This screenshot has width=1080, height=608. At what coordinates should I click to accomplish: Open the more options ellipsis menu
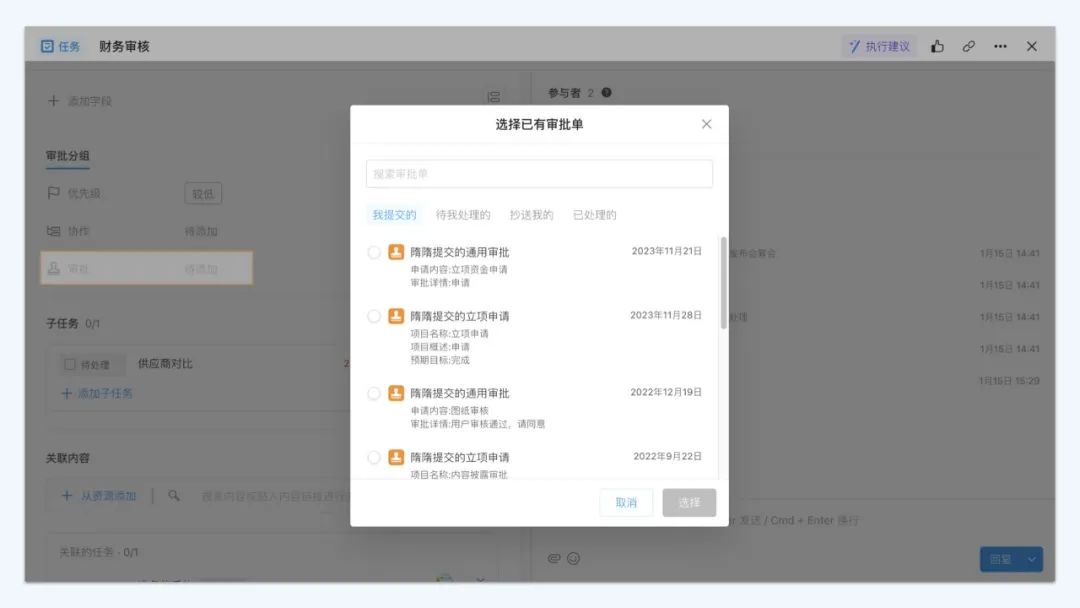click(x=1000, y=46)
